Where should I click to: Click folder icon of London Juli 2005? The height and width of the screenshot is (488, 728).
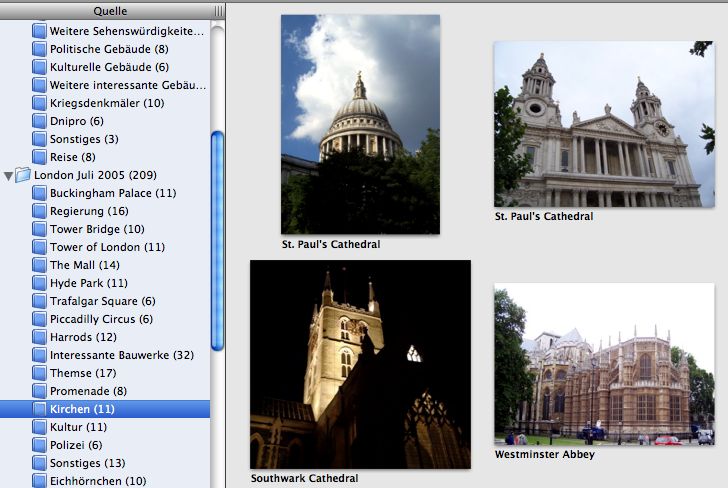(23, 175)
